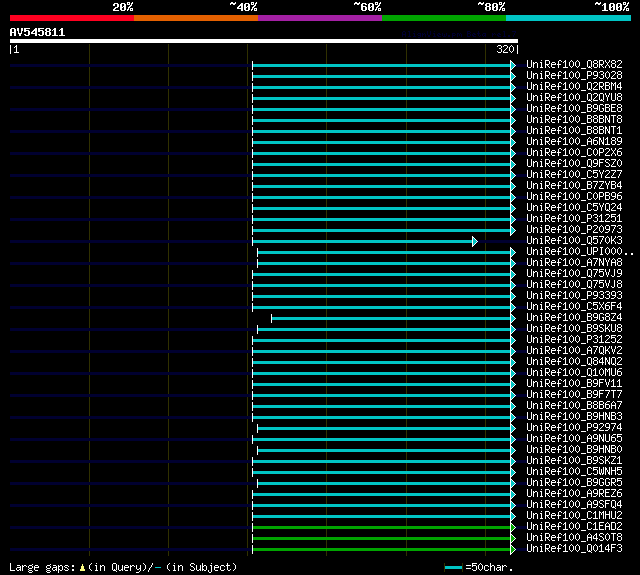Click the arrowhead ending the UniRef100_Q570K3 alignment
The image size is (640, 575).
(475, 242)
